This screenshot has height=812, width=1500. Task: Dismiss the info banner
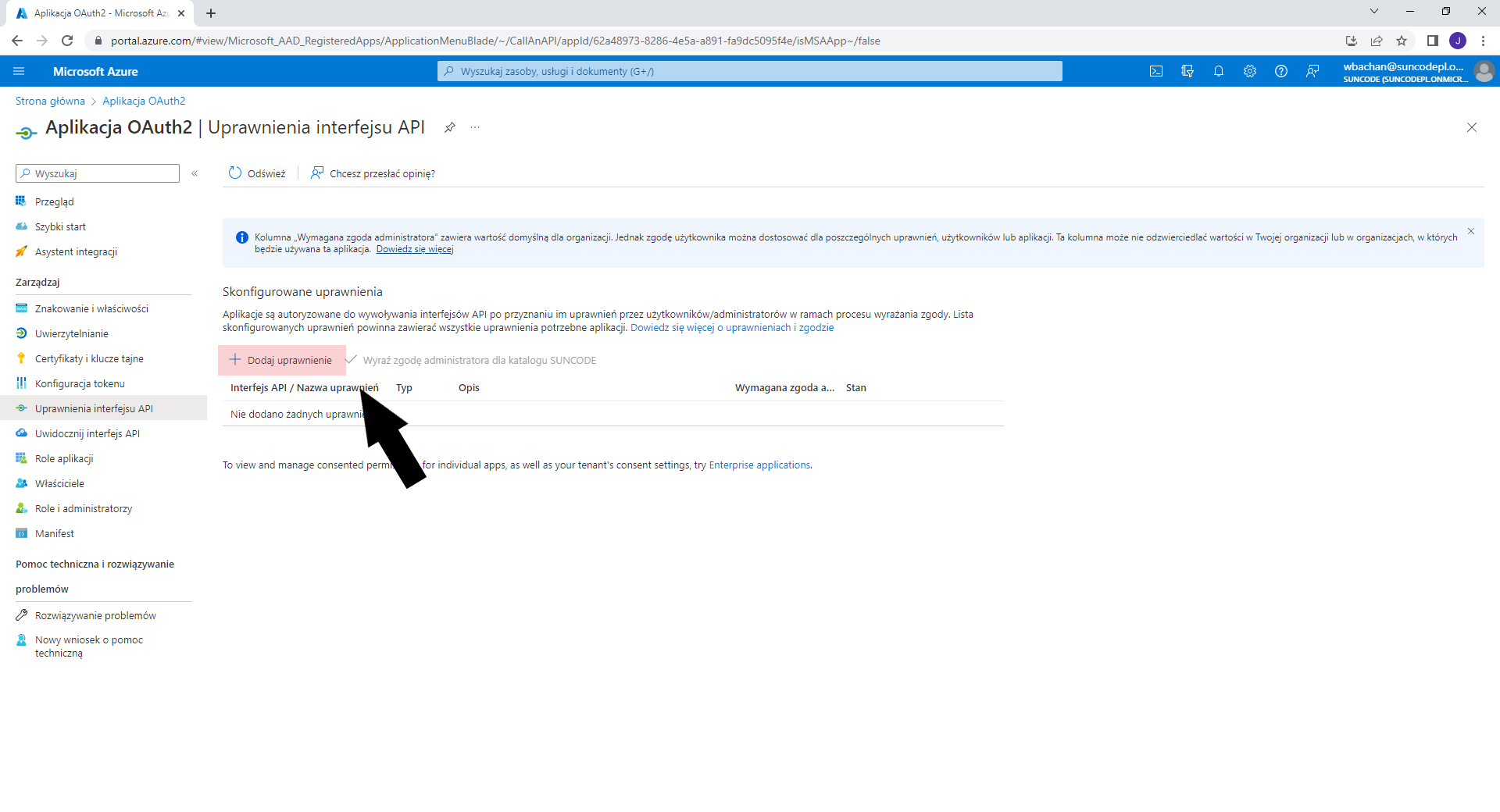pos(1471,231)
